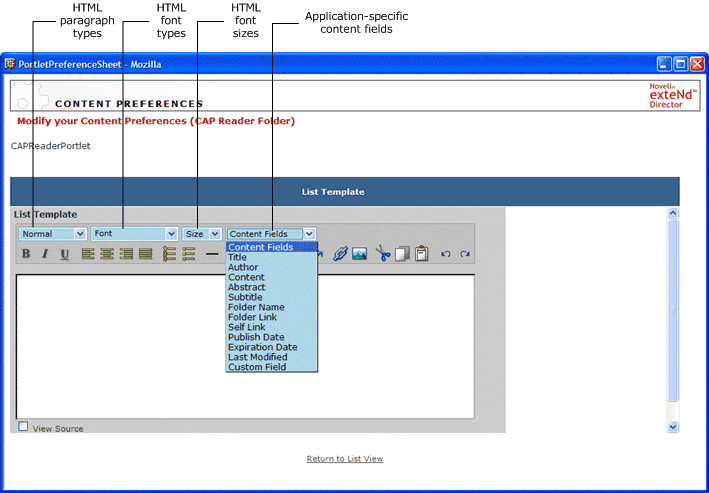
Task: Select Folder Name field option
Action: tap(271, 307)
